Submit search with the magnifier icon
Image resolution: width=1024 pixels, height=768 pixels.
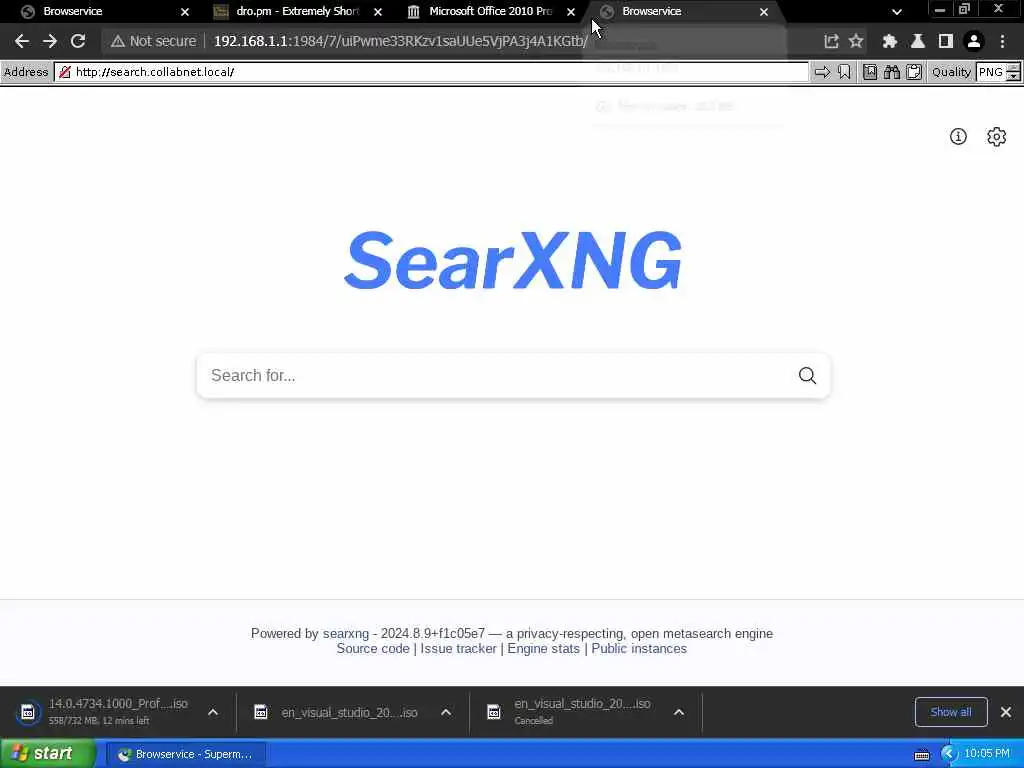pyautogui.click(x=807, y=376)
